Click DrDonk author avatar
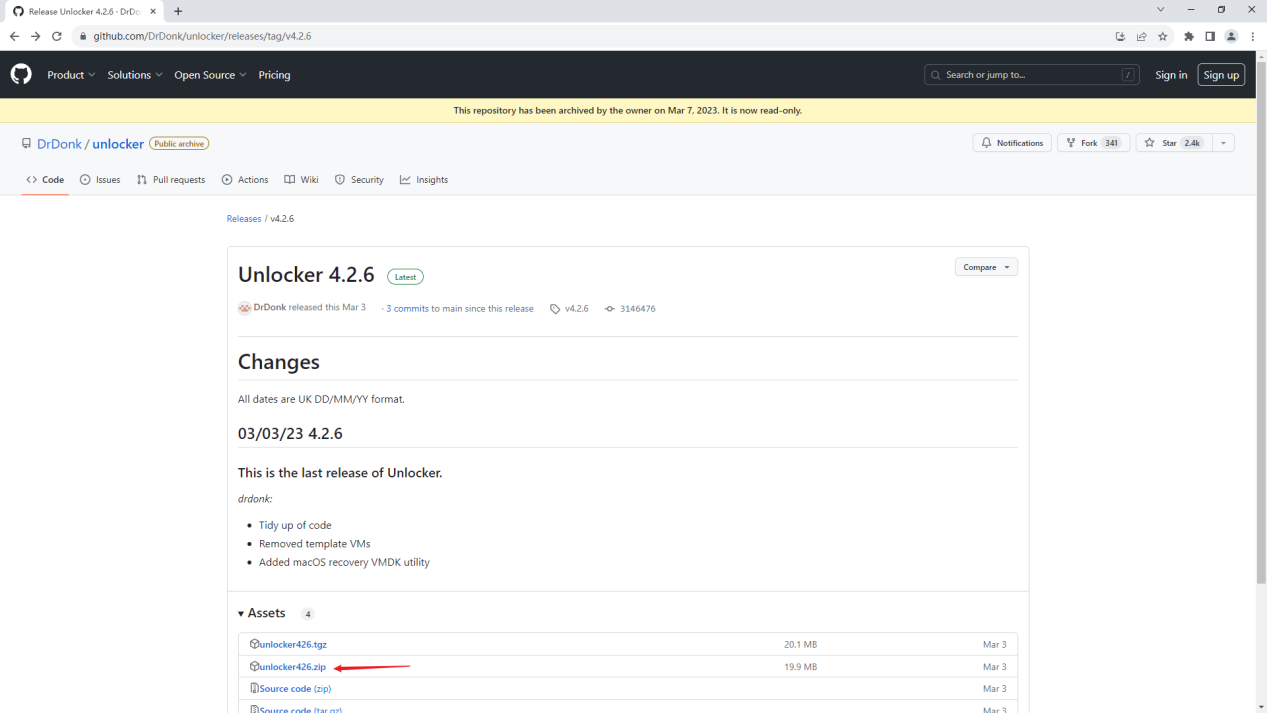This screenshot has width=1267, height=713. point(245,308)
